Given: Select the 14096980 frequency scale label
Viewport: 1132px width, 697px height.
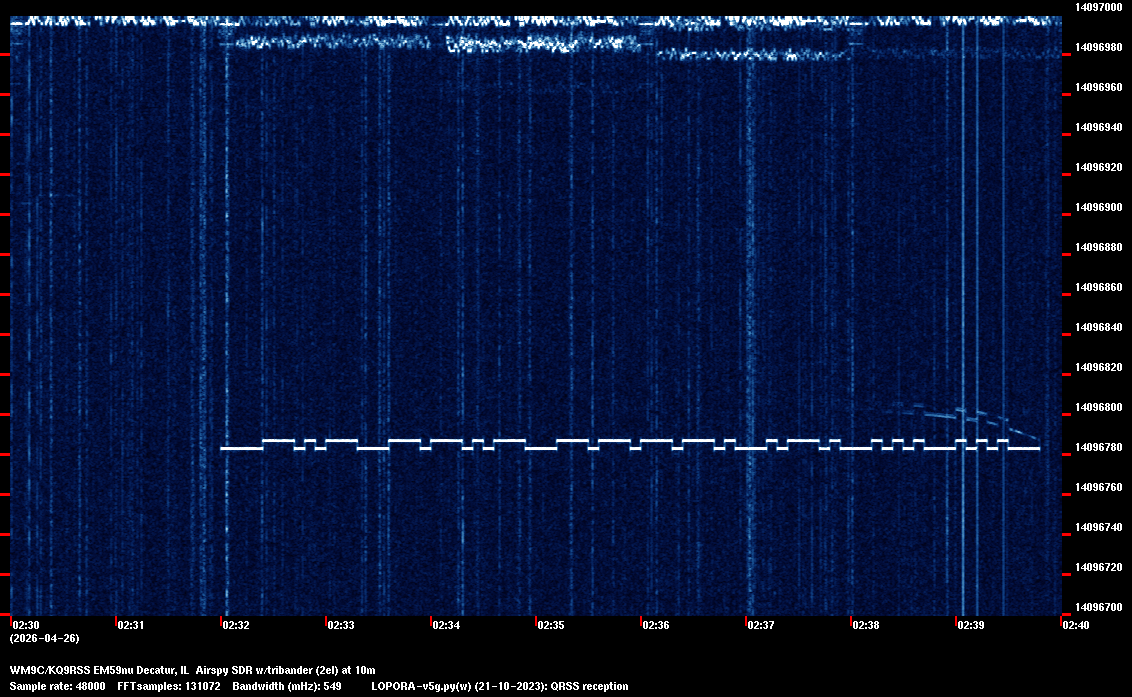Looking at the screenshot, I should point(1098,47).
